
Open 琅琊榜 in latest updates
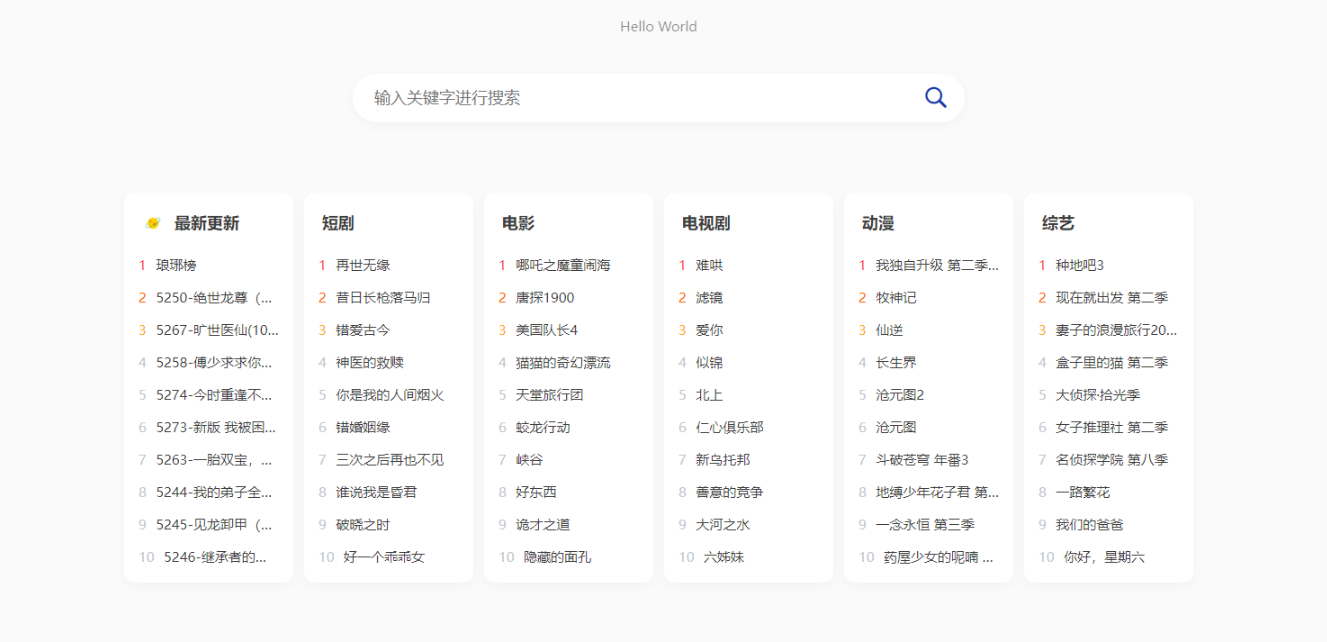click(176, 265)
